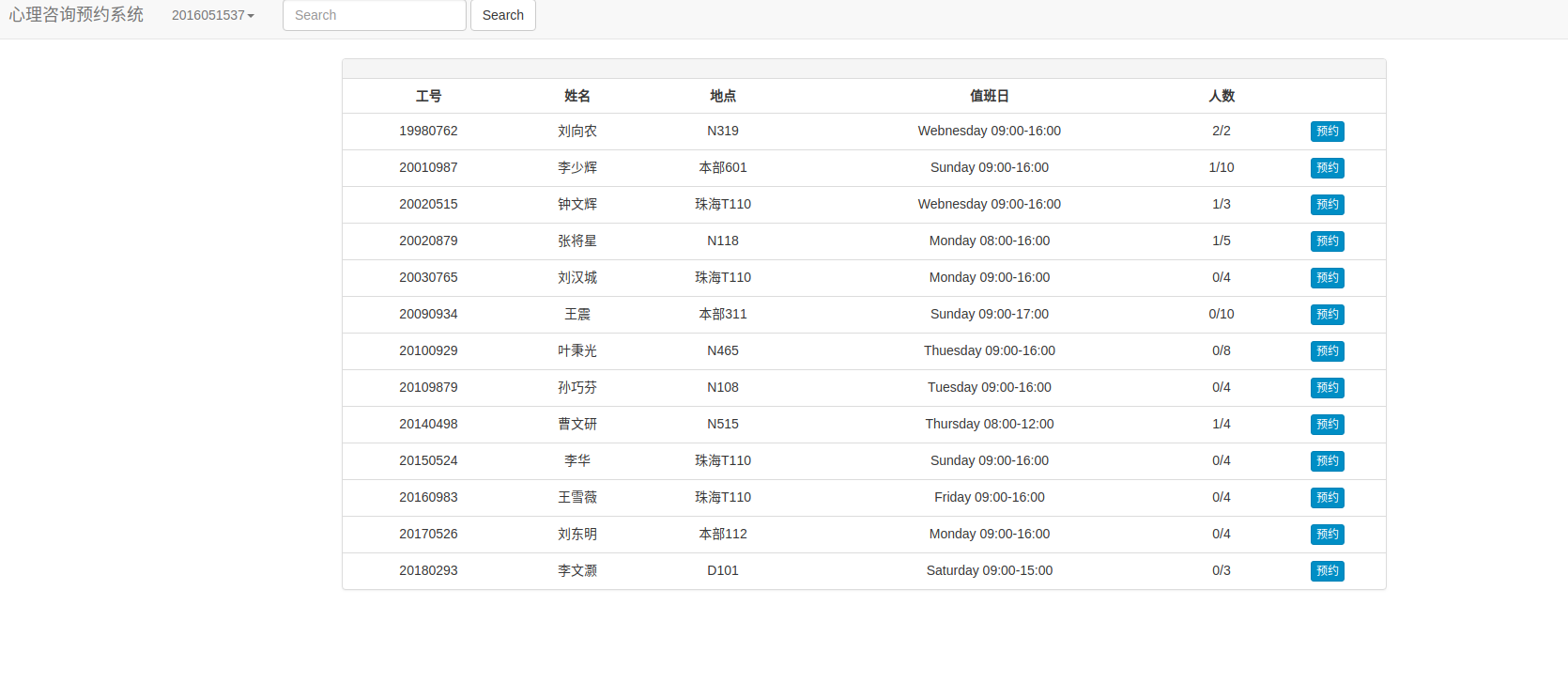Viewport: 1568px width, 699px height.
Task: Focus the Search input field
Action: pyautogui.click(x=375, y=15)
